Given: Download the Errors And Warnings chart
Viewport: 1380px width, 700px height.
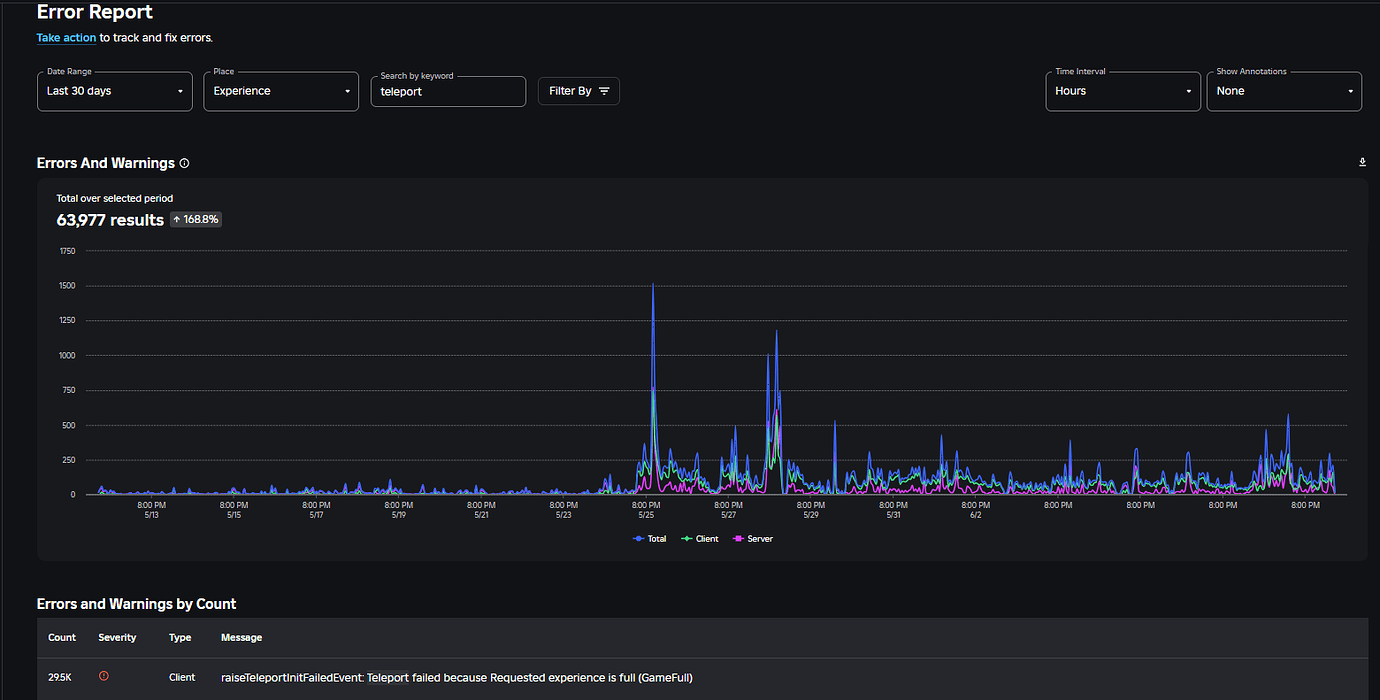Looking at the screenshot, I should (x=1362, y=162).
